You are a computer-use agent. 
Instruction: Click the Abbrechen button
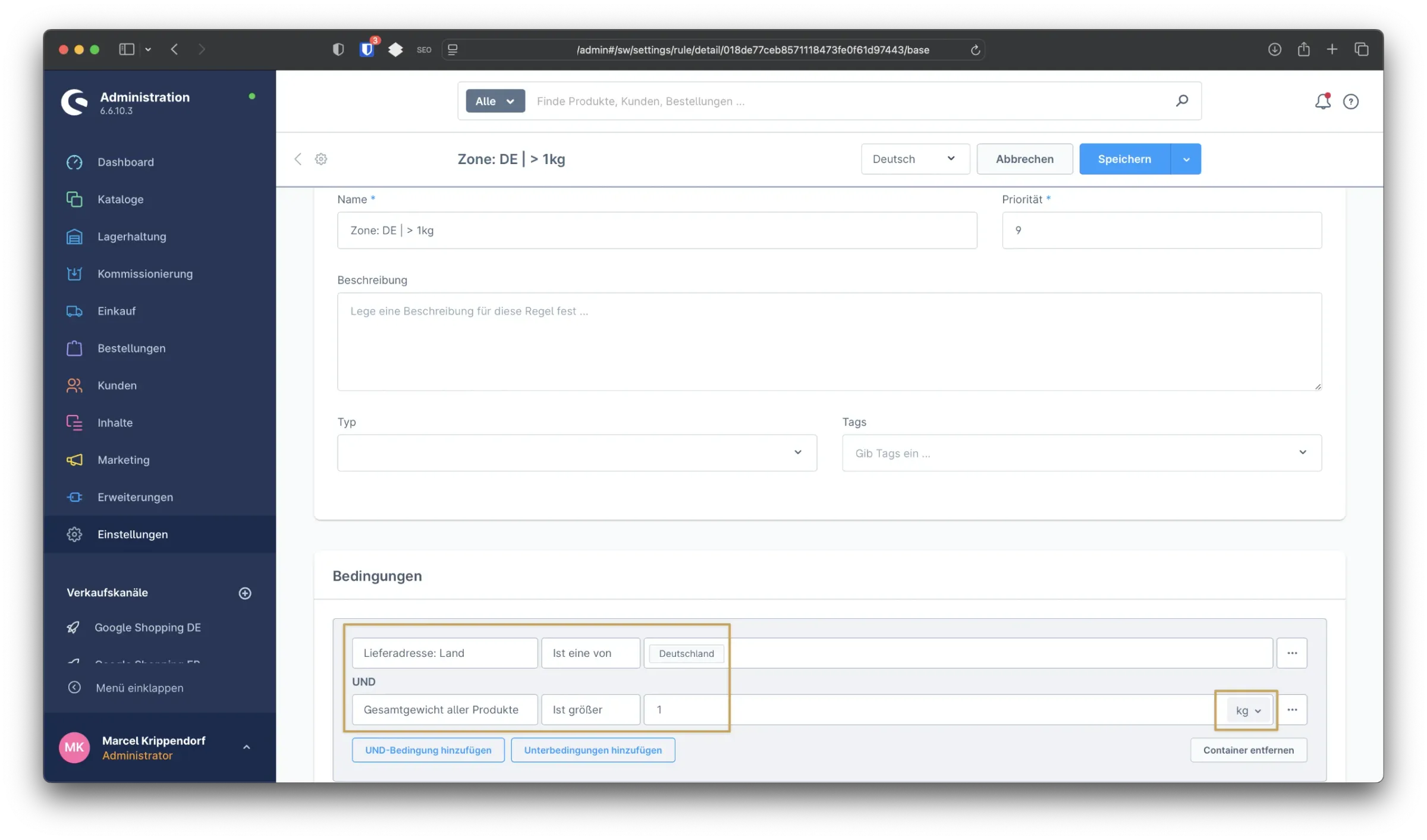coord(1024,159)
